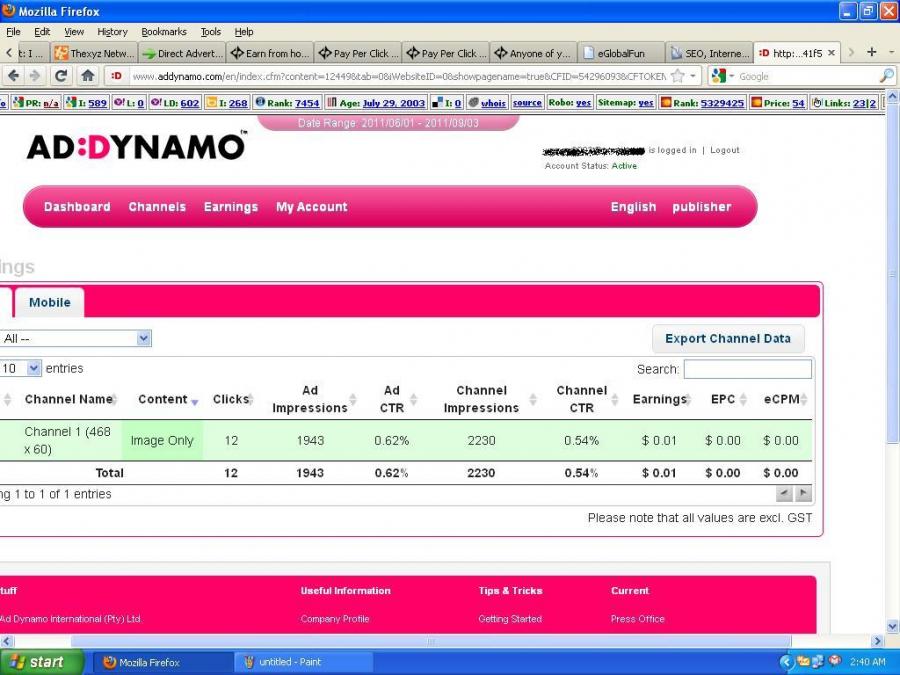Open the browser Home page icon
Screen dimensions: 900x675
pyautogui.click(x=87, y=76)
